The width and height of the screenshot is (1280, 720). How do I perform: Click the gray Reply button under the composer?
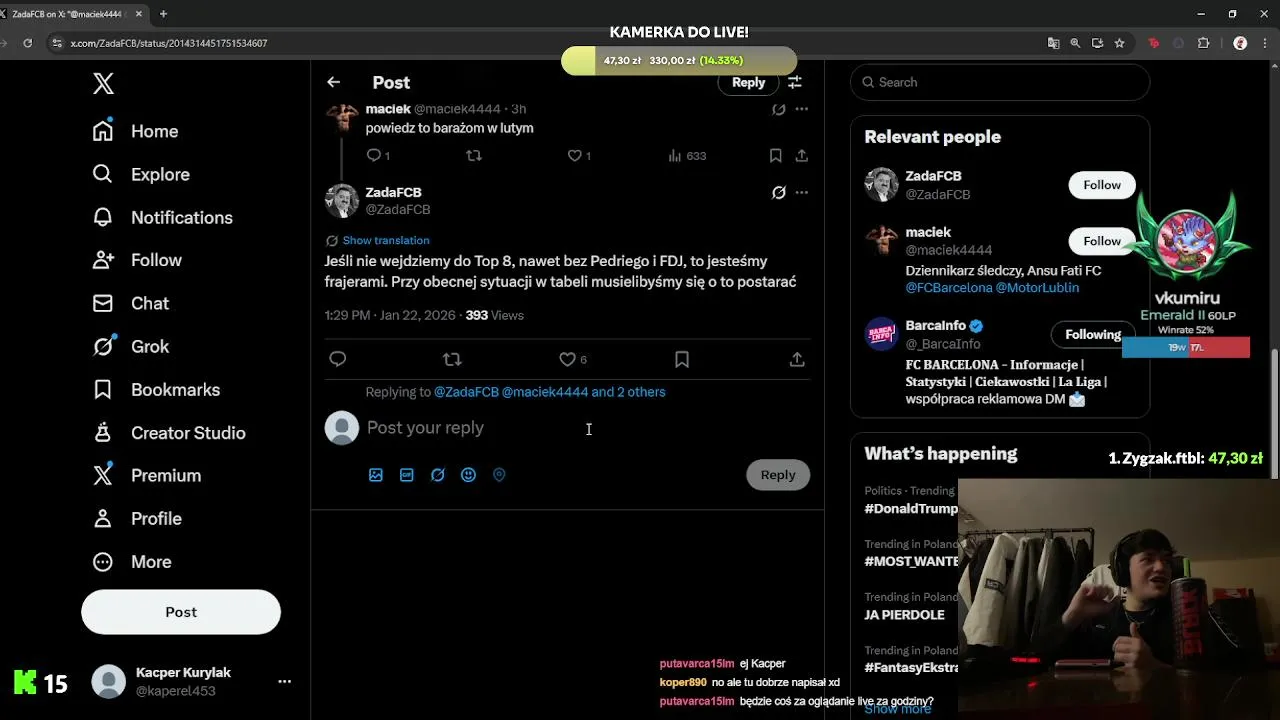(x=778, y=475)
